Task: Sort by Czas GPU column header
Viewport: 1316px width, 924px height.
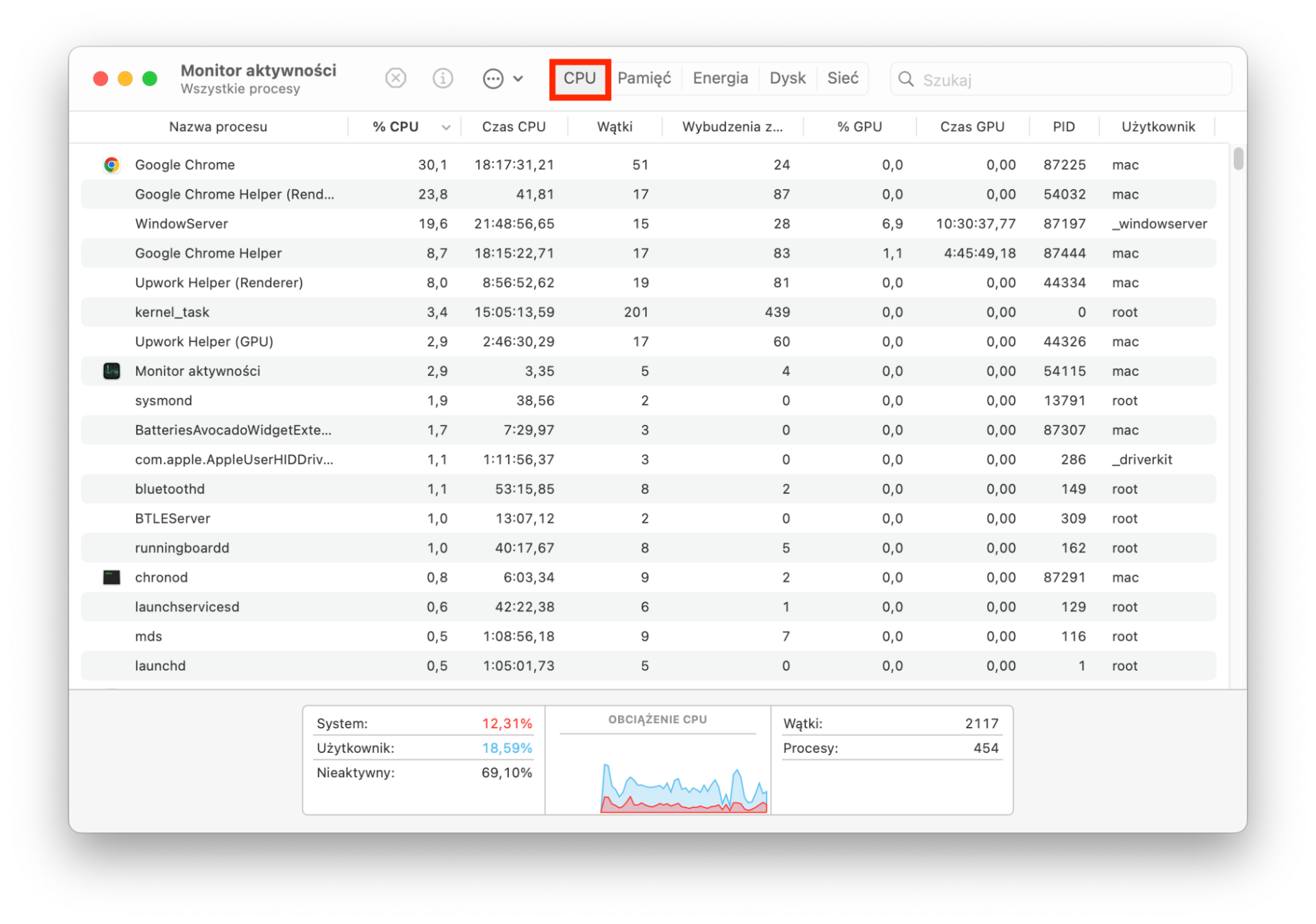Action: pyautogui.click(x=972, y=126)
